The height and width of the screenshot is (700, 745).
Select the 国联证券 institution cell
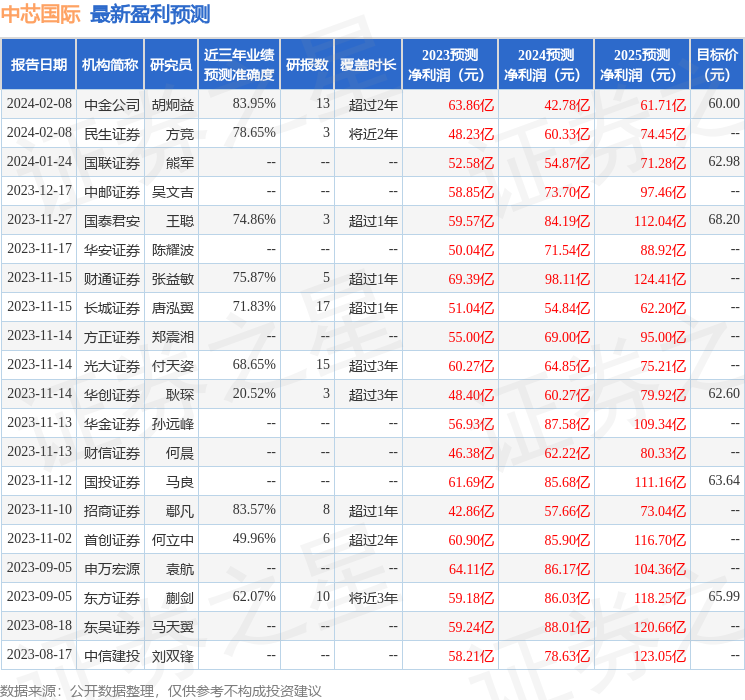click(x=112, y=163)
